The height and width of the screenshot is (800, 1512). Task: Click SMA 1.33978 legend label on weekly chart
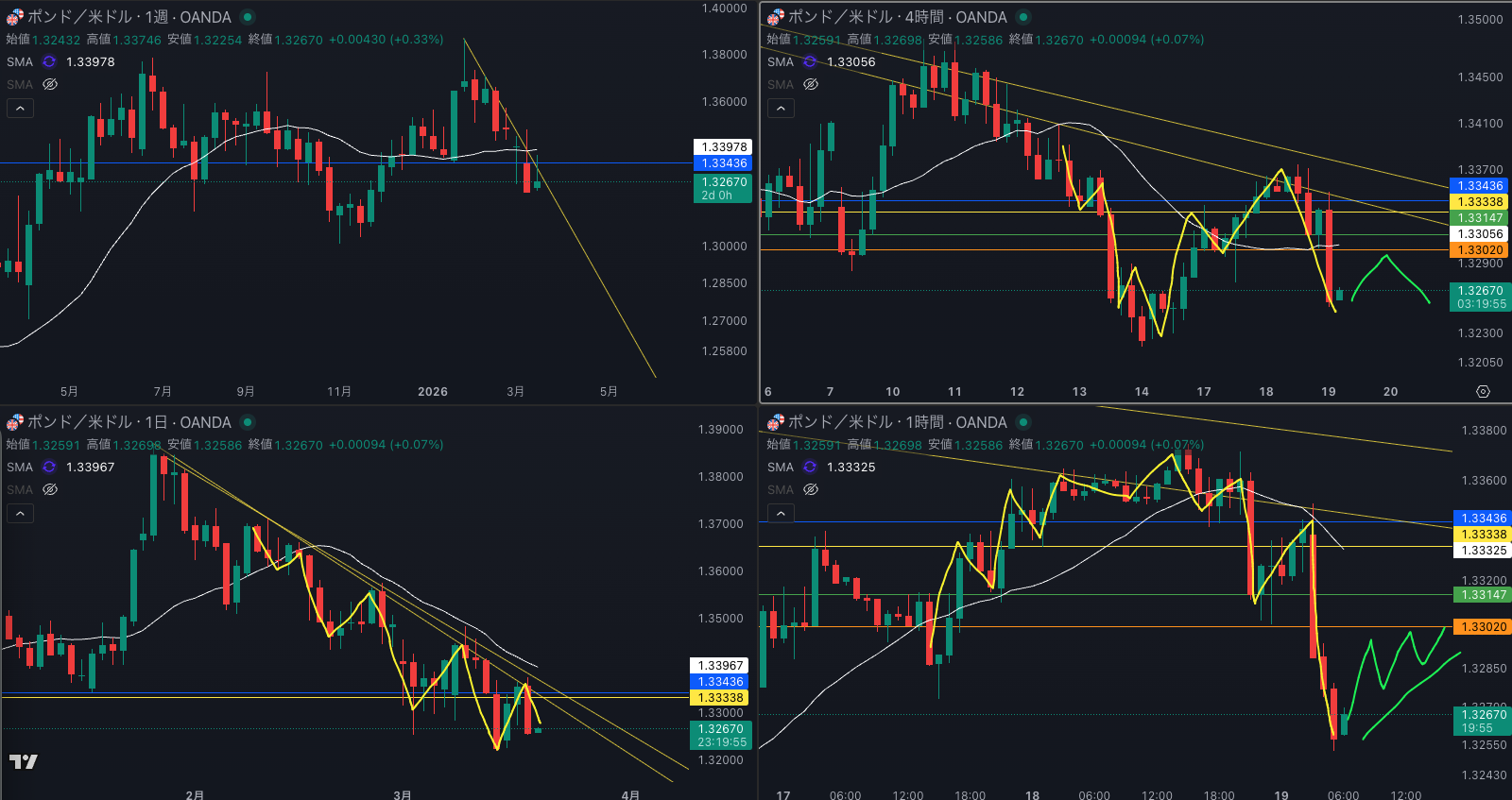[90, 61]
